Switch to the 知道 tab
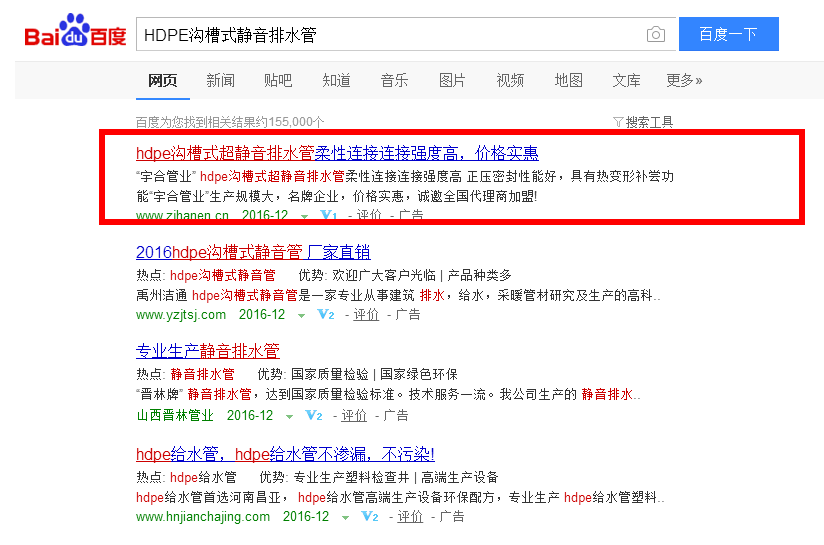Image resolution: width=824 pixels, height=545 pixels. pos(336,80)
